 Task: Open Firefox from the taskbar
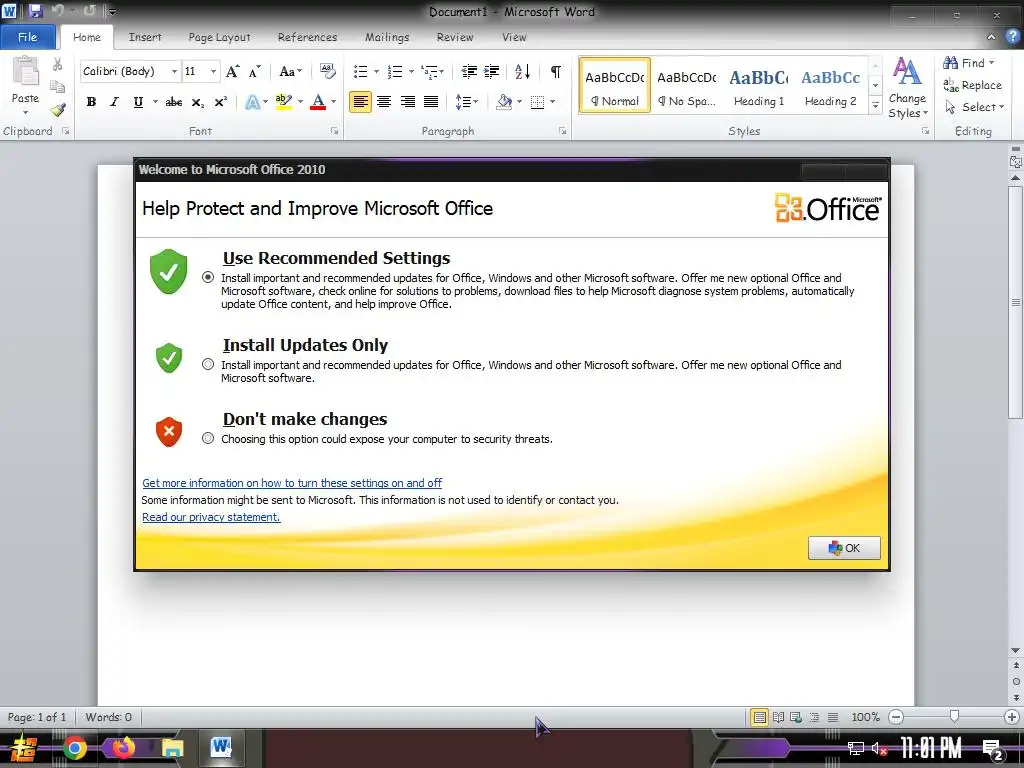123,747
